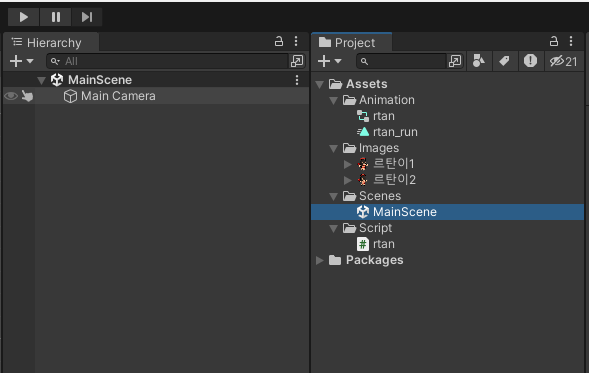Image resolution: width=589 pixels, height=373 pixels.
Task: Open the Project create (+) dropdown
Action: point(329,61)
